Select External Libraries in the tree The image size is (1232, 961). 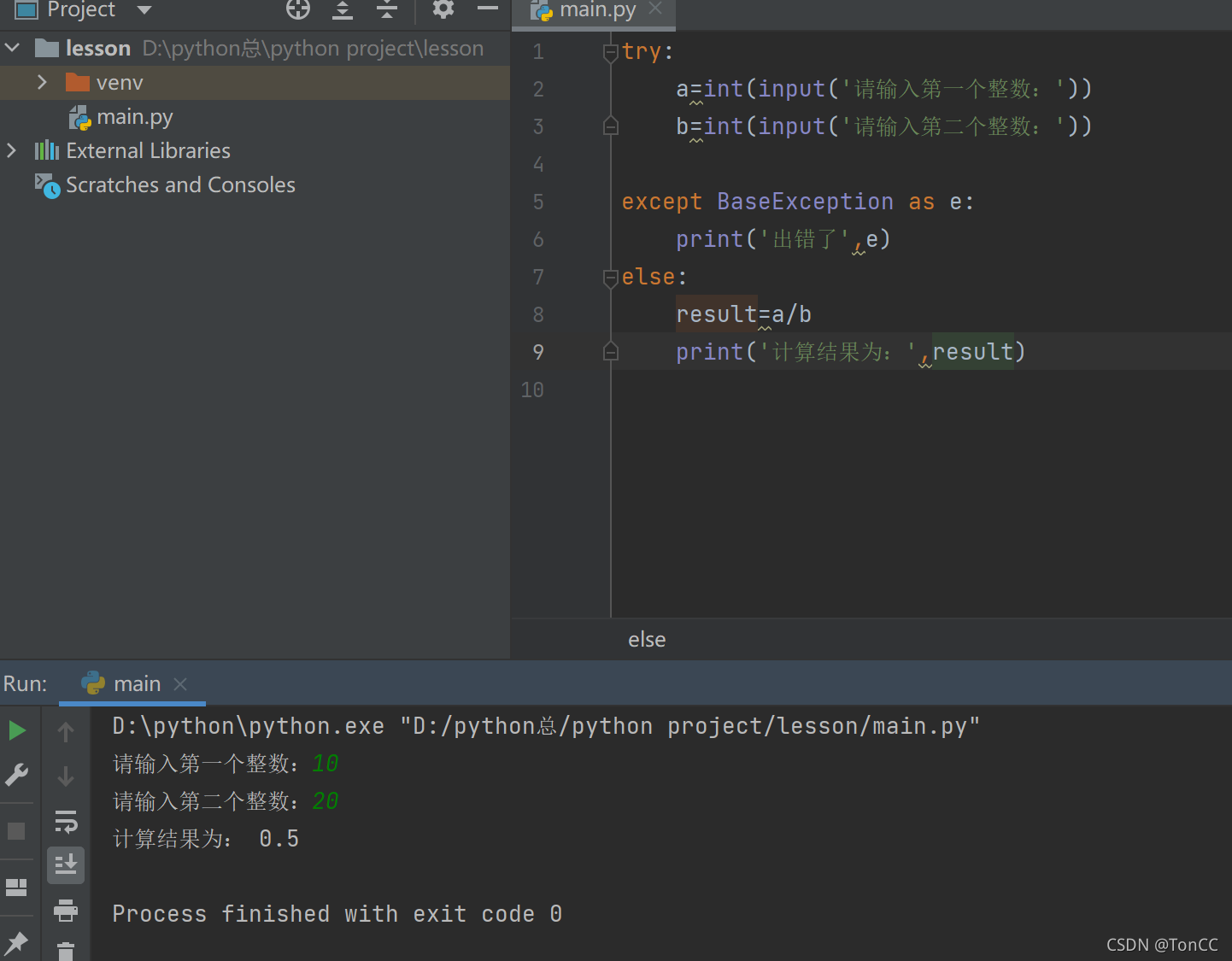click(x=148, y=150)
